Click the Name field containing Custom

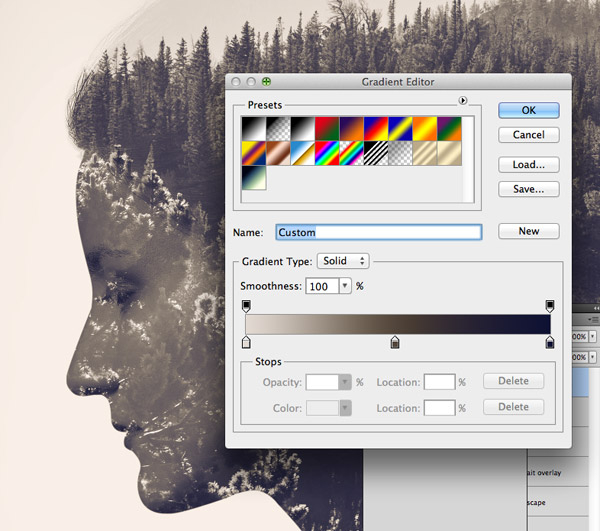pos(378,232)
